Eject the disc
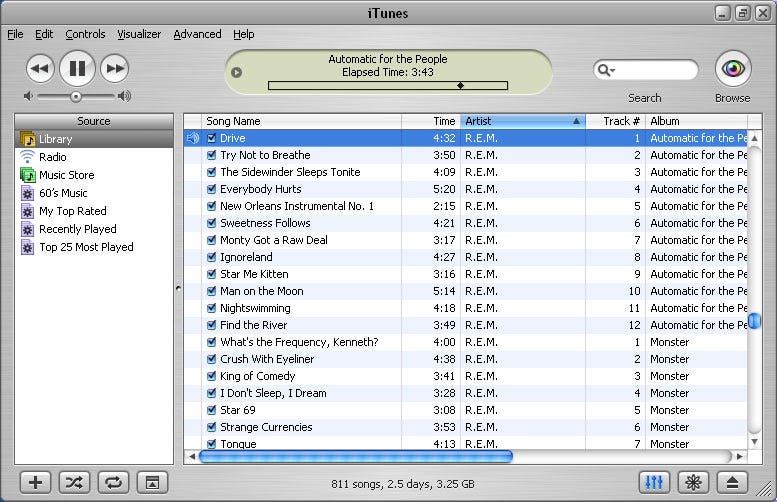The height and width of the screenshot is (502, 777). coord(732,482)
